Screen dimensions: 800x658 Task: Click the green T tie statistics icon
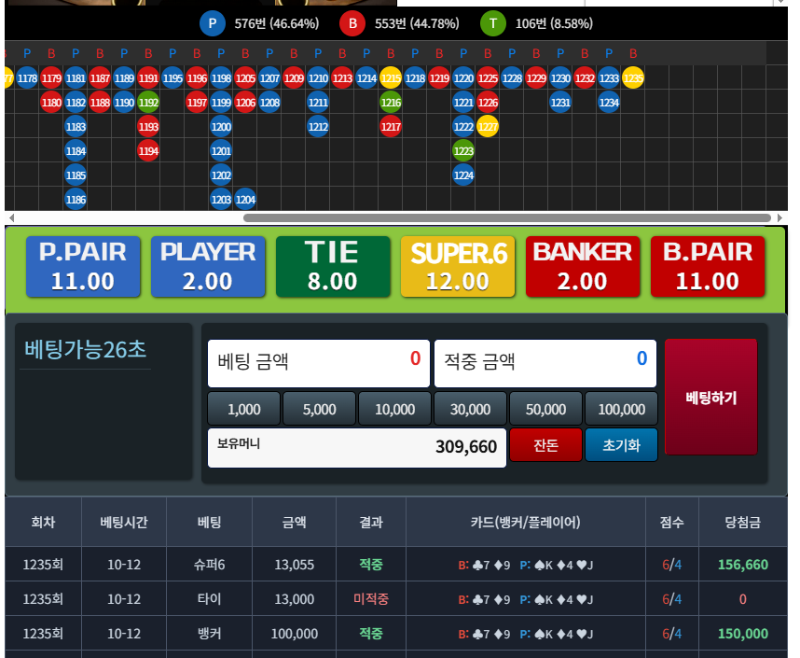(492, 23)
